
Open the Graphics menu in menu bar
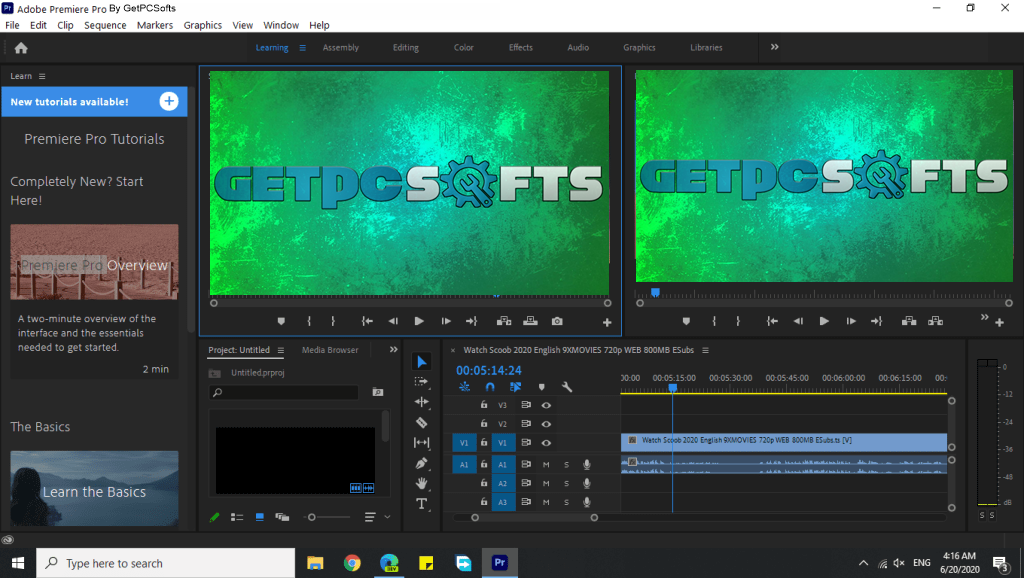point(202,25)
